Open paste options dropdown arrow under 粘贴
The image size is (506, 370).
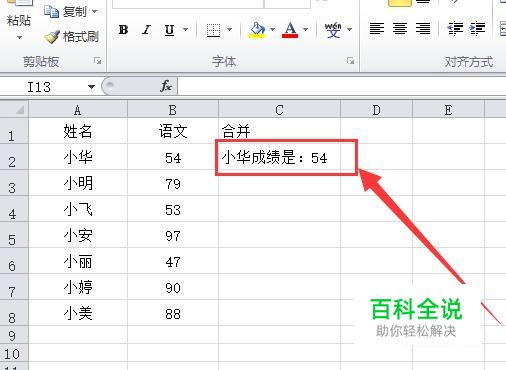(x=19, y=37)
